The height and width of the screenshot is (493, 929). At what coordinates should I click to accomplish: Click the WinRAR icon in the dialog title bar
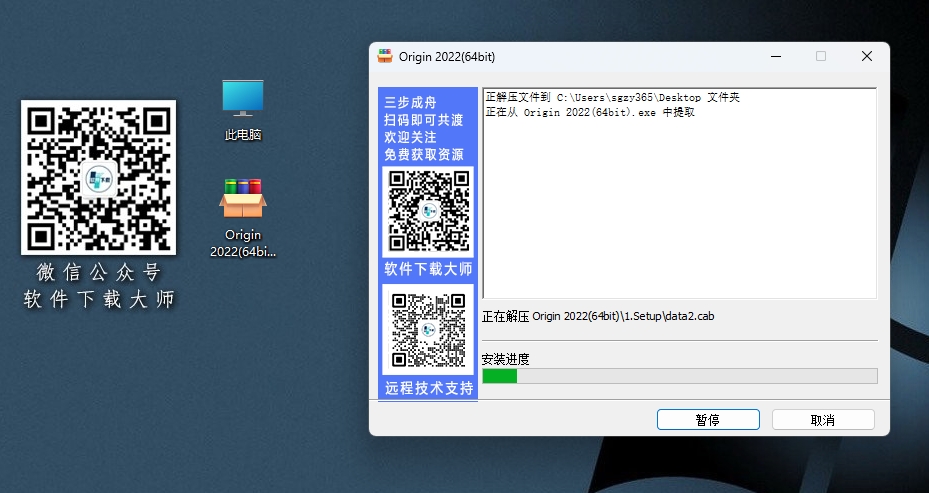coord(385,57)
